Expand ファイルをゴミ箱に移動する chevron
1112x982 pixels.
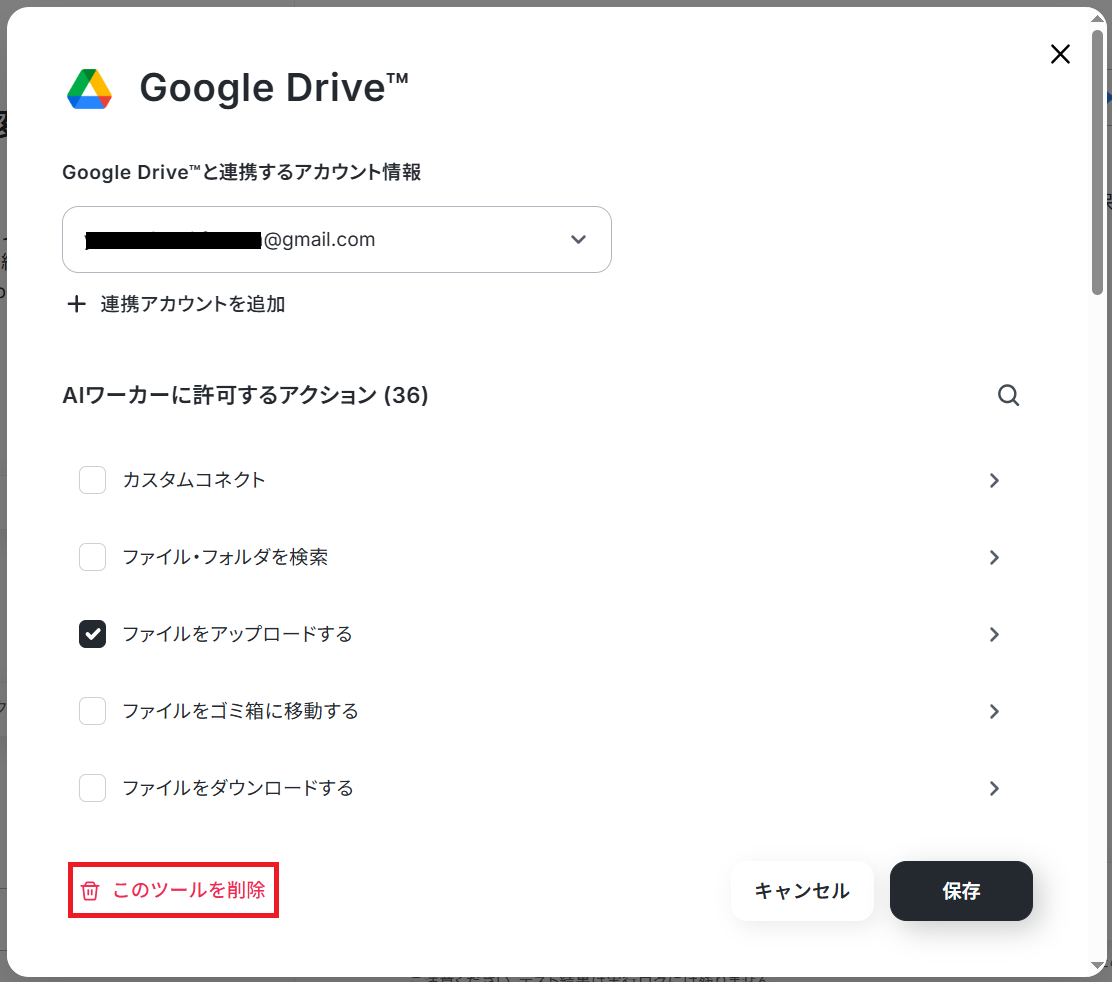994,712
